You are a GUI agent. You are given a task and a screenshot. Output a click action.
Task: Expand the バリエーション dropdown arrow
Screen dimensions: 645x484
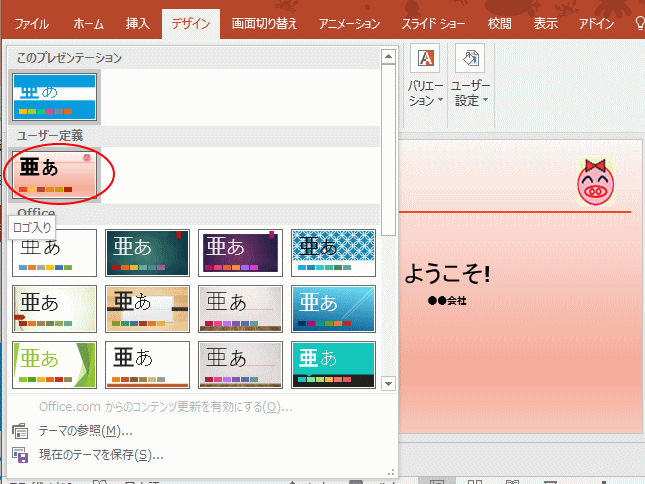pos(440,100)
